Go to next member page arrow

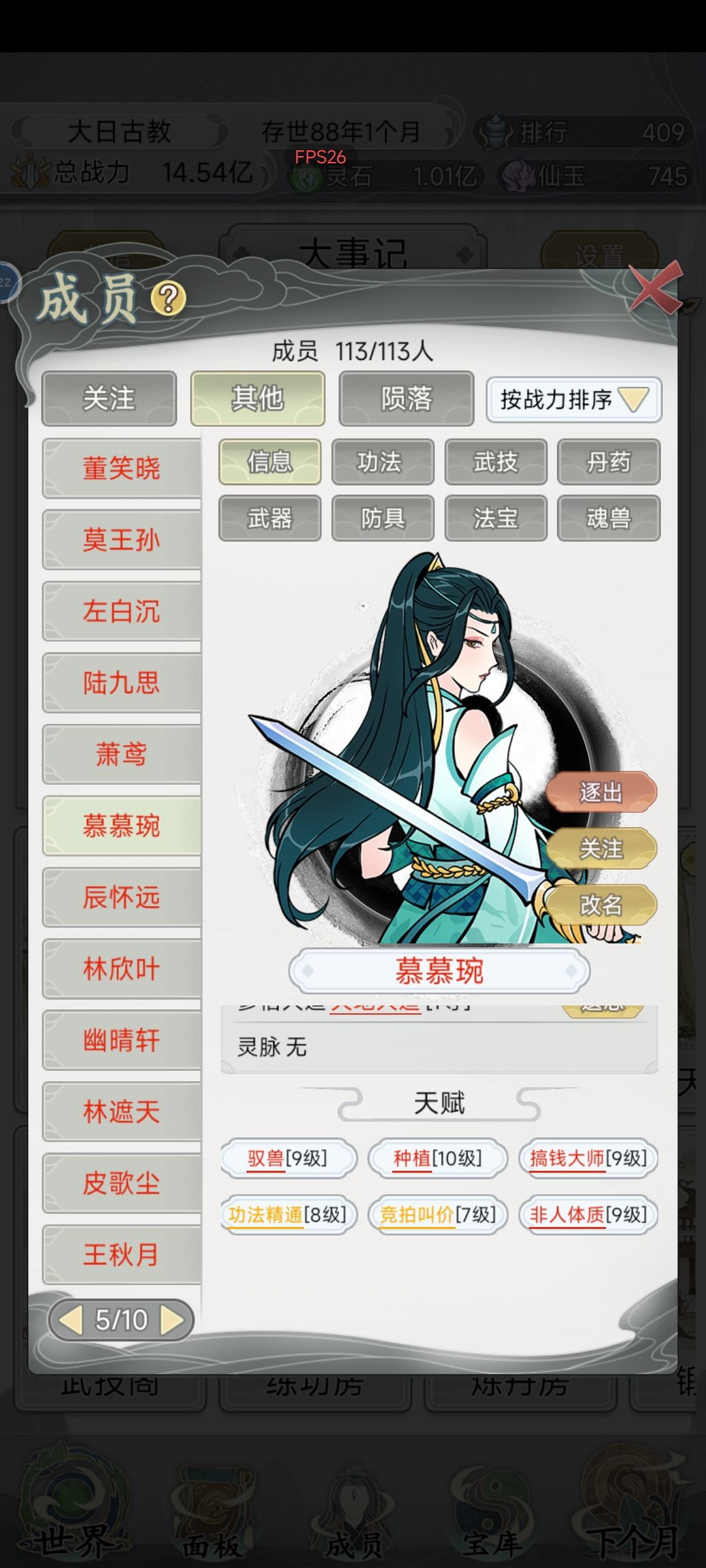[173, 1320]
